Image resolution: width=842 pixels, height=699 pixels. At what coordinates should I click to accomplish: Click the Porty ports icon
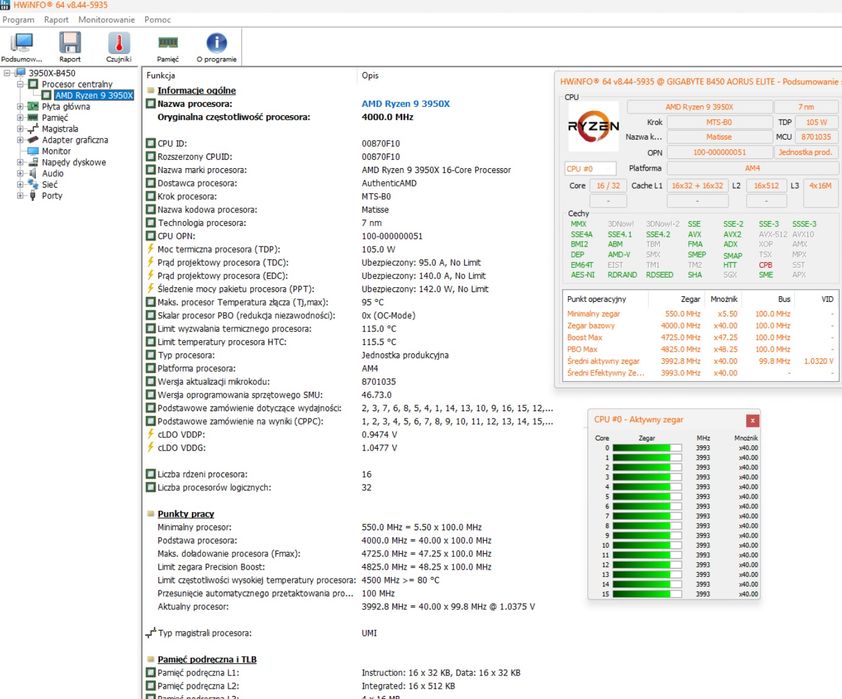[33, 196]
